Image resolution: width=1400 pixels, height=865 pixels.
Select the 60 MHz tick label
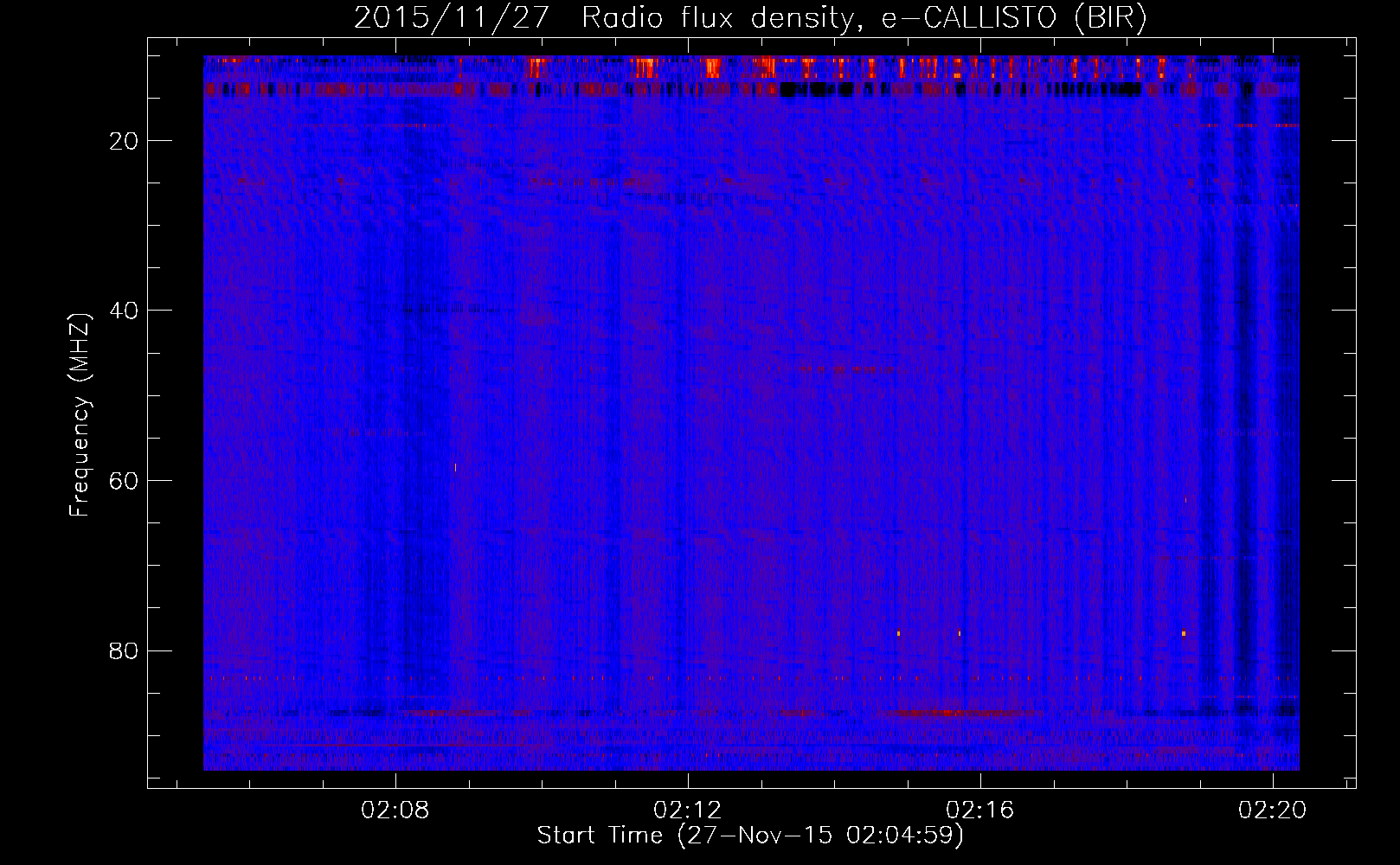coord(124,481)
